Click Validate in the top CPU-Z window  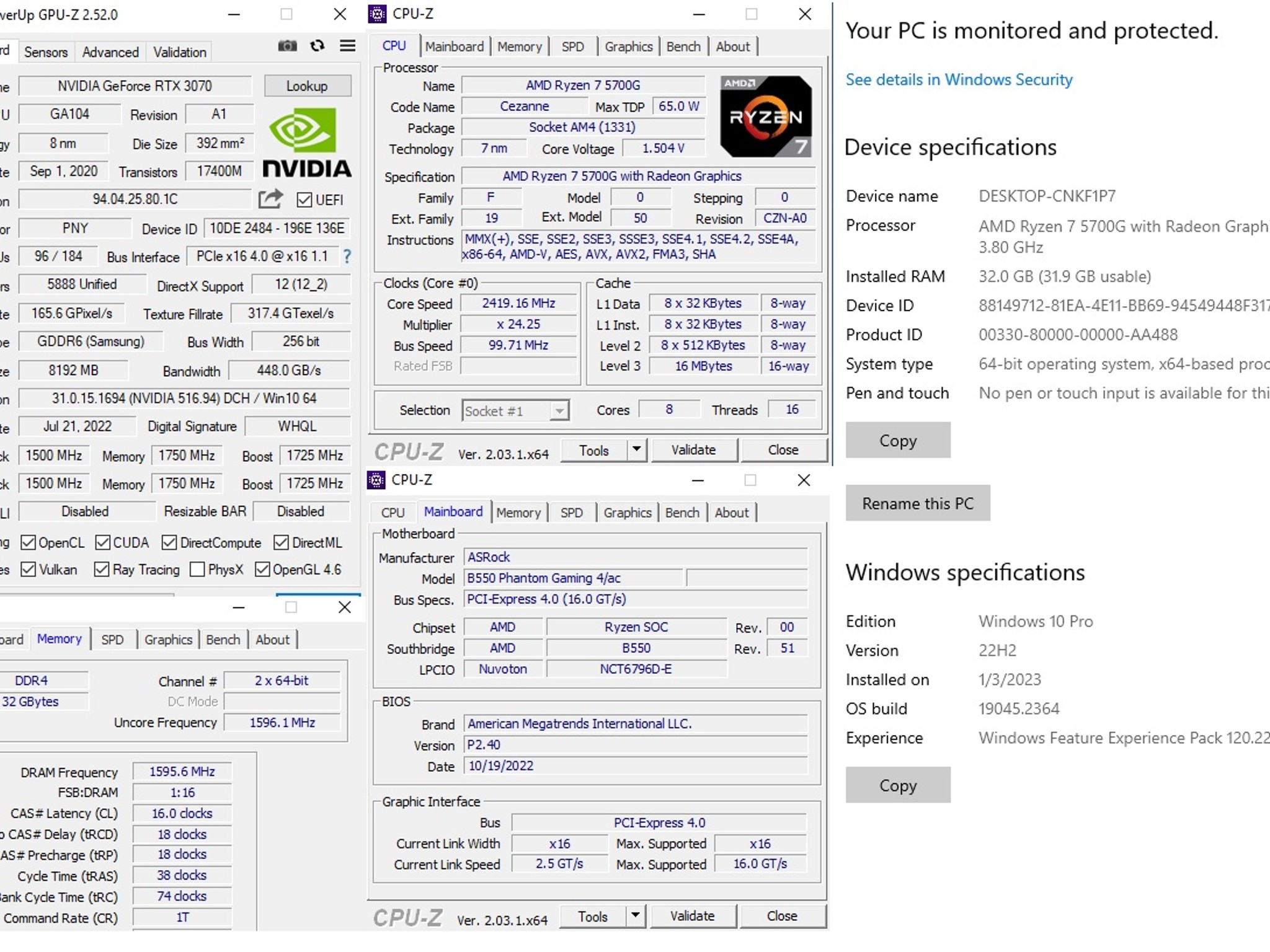click(x=695, y=450)
